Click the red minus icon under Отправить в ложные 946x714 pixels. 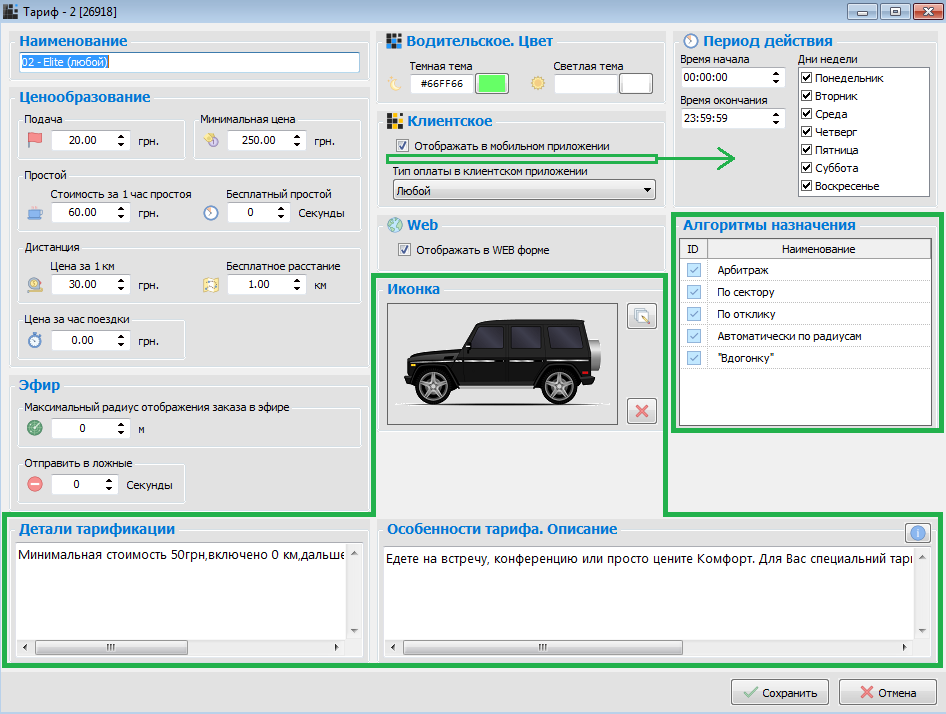tap(35, 485)
